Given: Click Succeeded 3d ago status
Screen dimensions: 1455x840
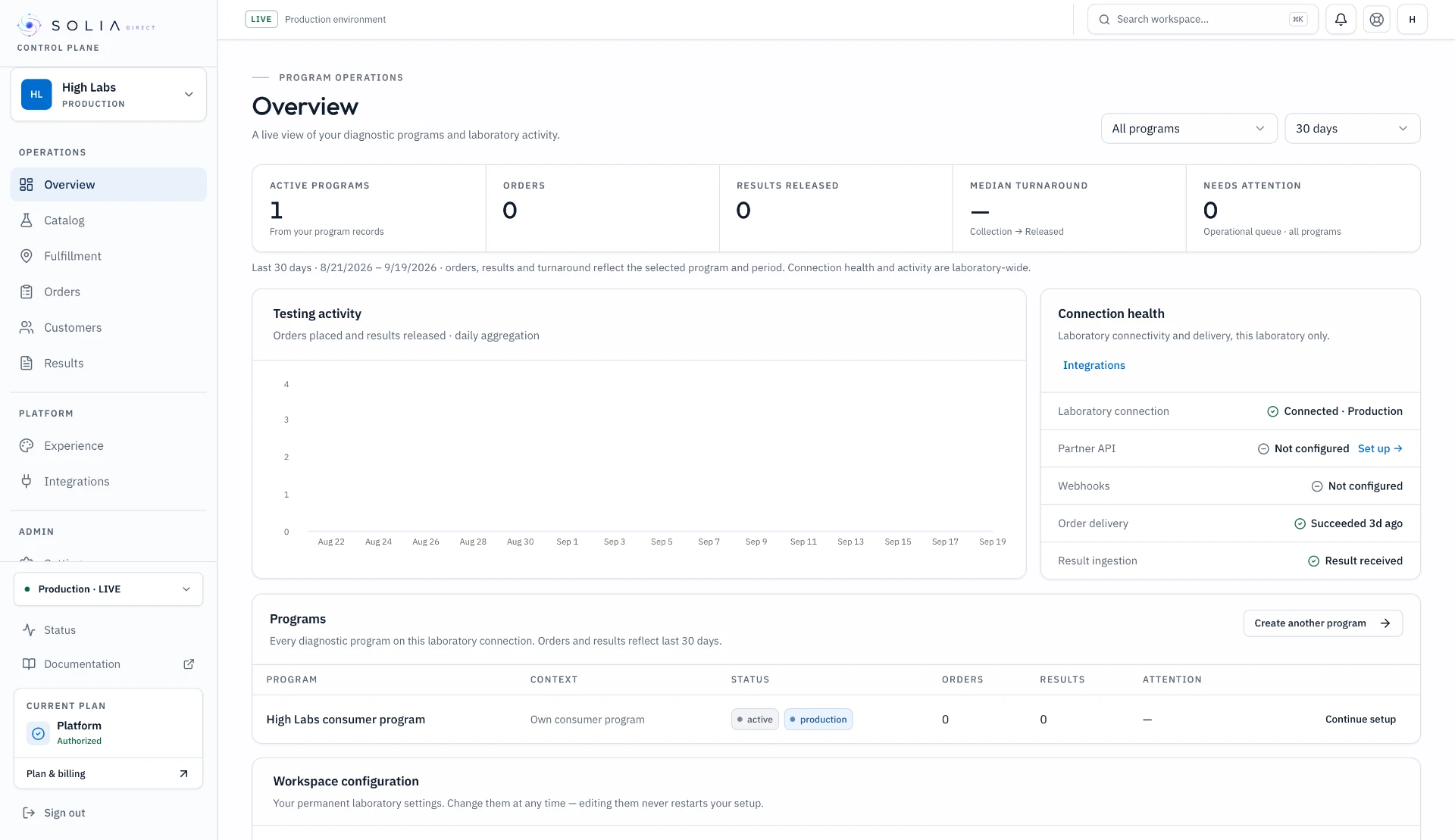Looking at the screenshot, I should pyautogui.click(x=1356, y=523).
